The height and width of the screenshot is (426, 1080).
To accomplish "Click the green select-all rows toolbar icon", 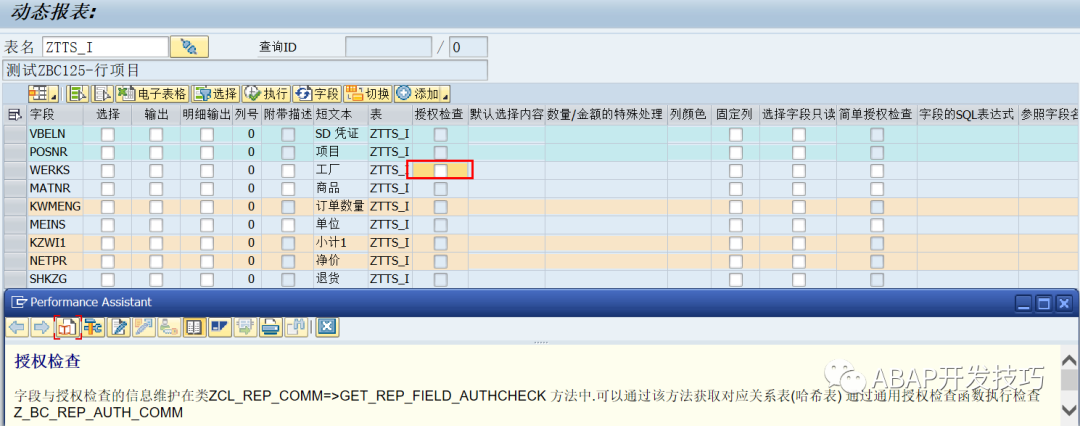I will 78,94.
